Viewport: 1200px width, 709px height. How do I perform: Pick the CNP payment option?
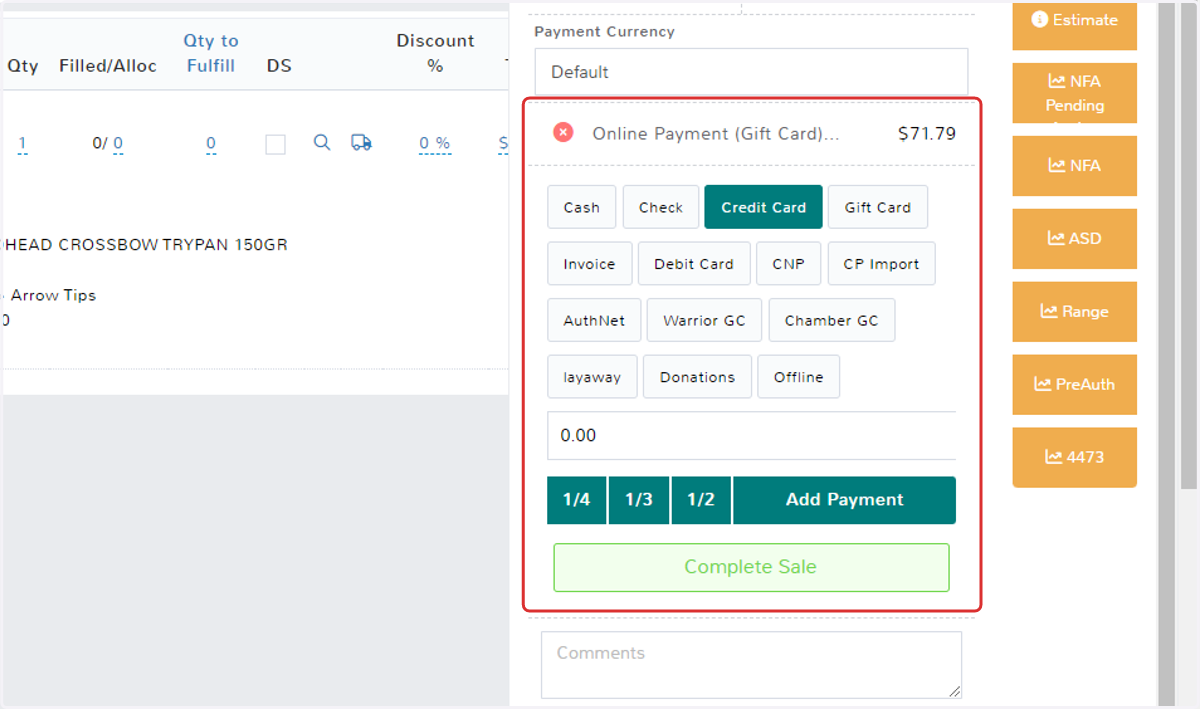coord(788,264)
